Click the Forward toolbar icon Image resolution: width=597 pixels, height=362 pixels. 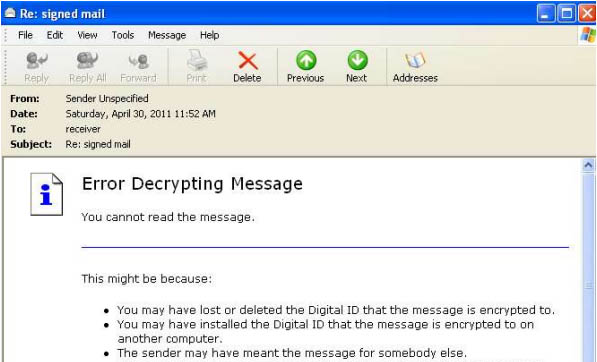pos(138,61)
